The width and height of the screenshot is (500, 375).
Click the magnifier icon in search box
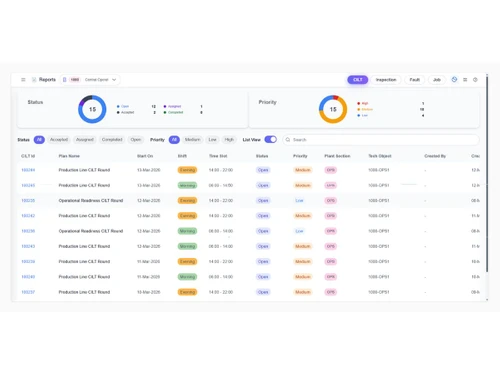288,140
